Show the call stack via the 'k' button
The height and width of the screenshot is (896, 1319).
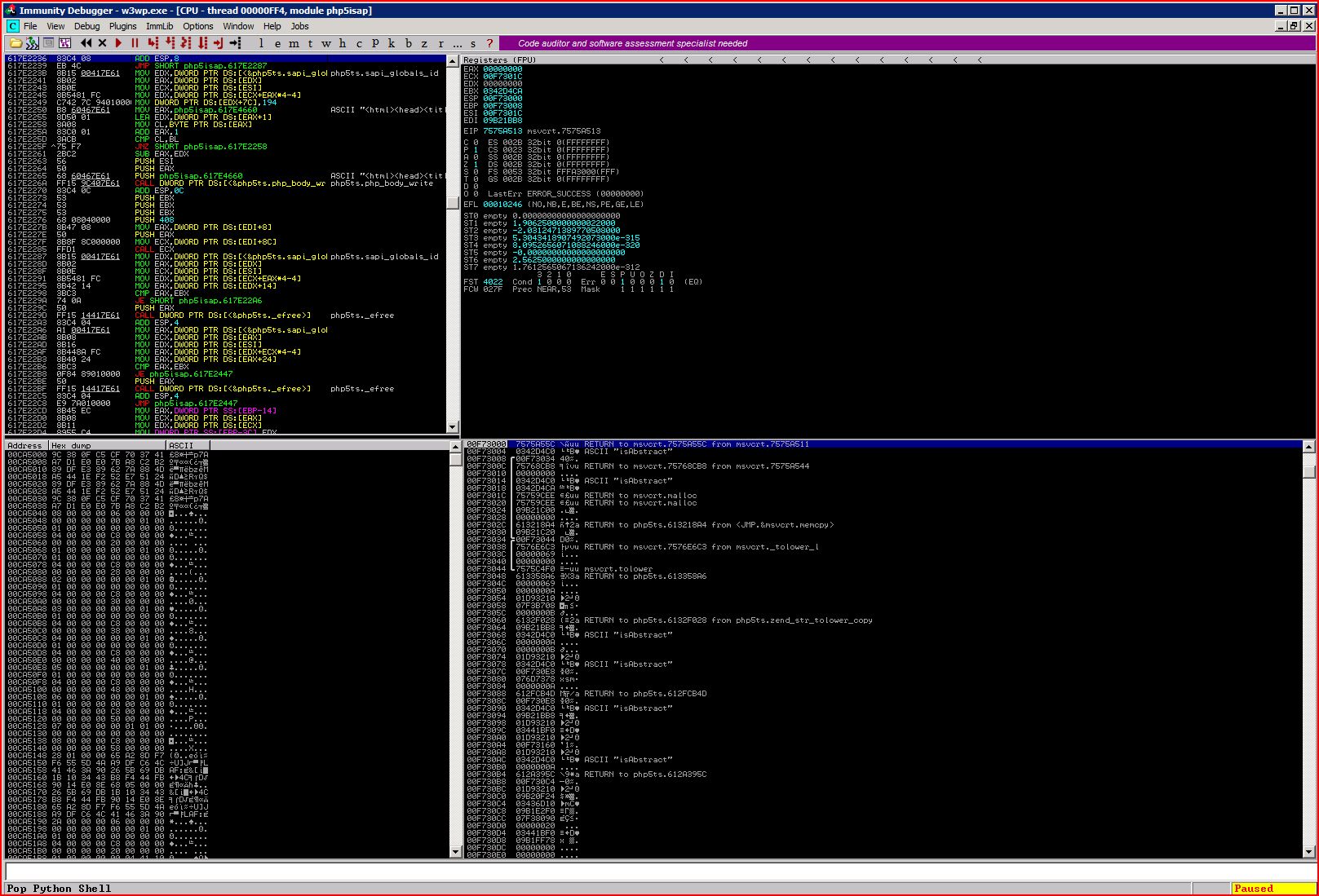pyautogui.click(x=392, y=43)
